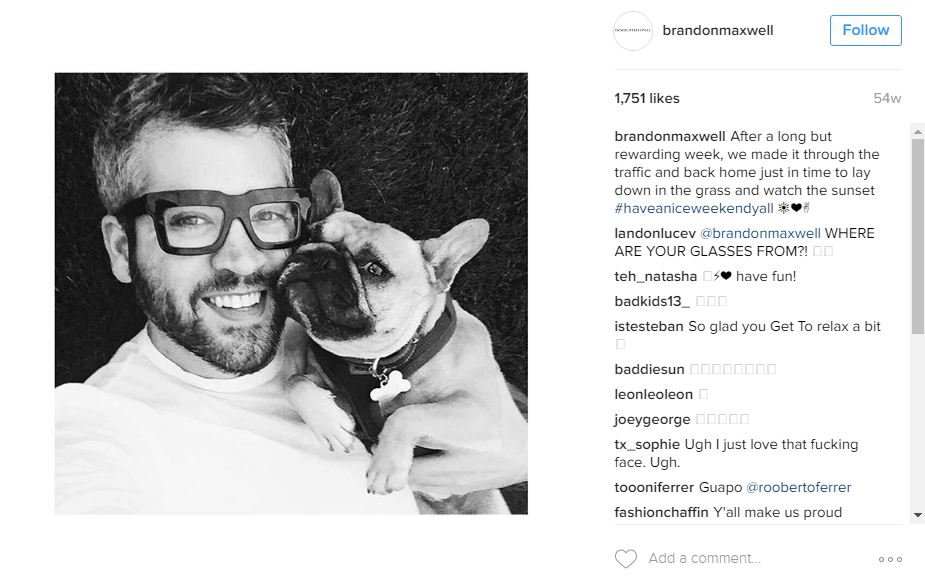Screen dimensions: 925x588
Task: Open the black and white selfie photo
Action: (291, 293)
